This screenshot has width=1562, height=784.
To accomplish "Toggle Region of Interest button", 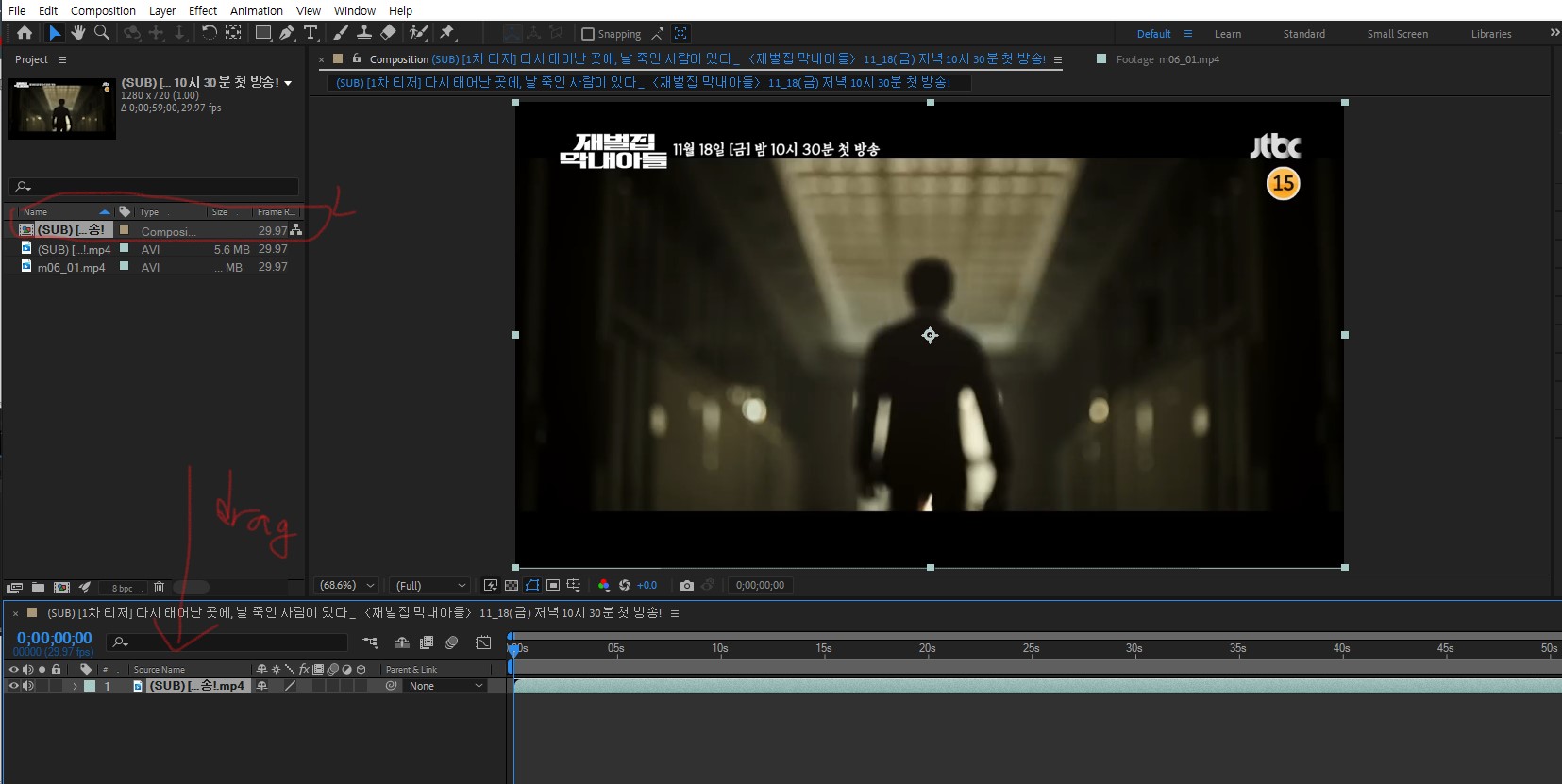I will [553, 586].
